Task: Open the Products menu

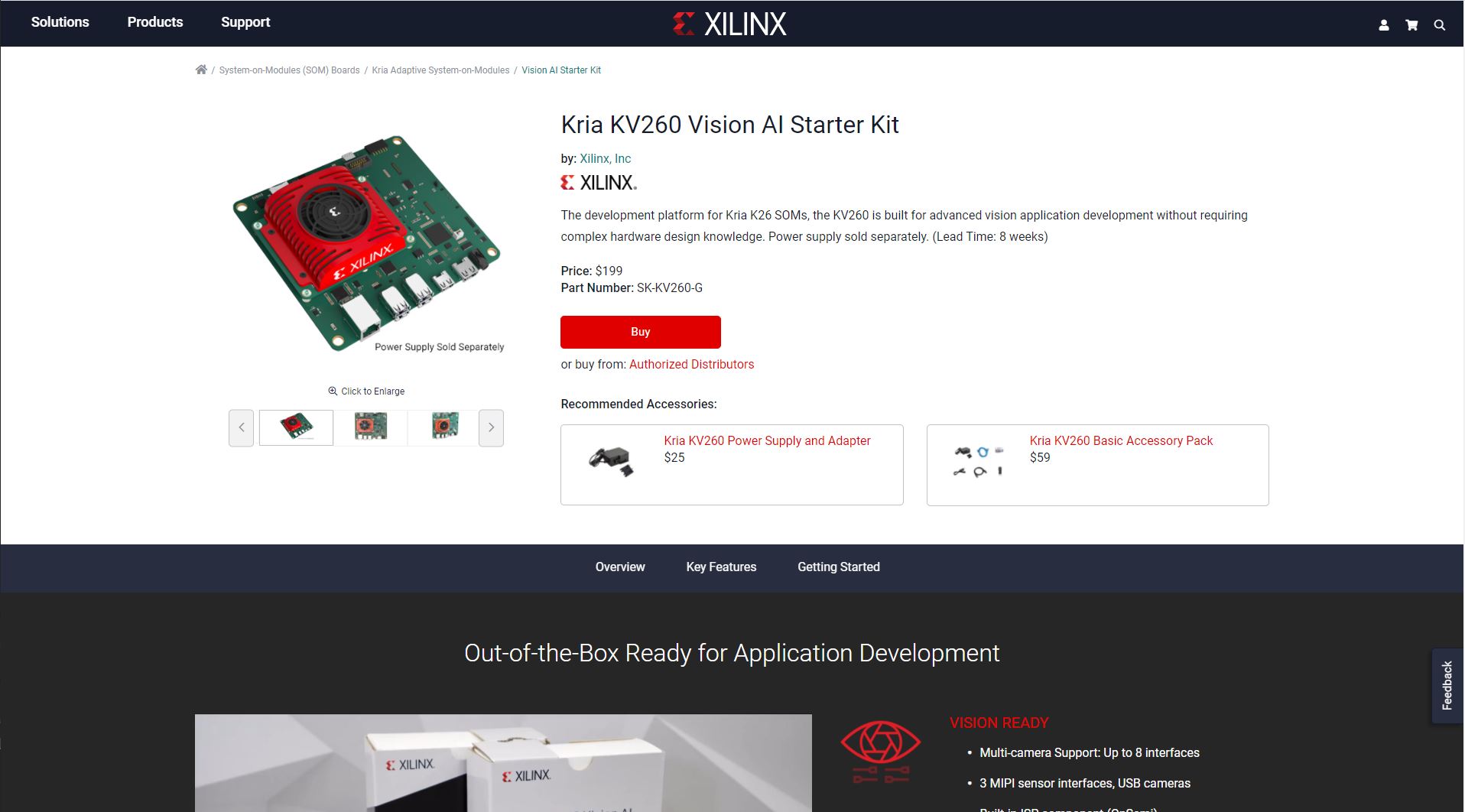Action: tap(155, 22)
